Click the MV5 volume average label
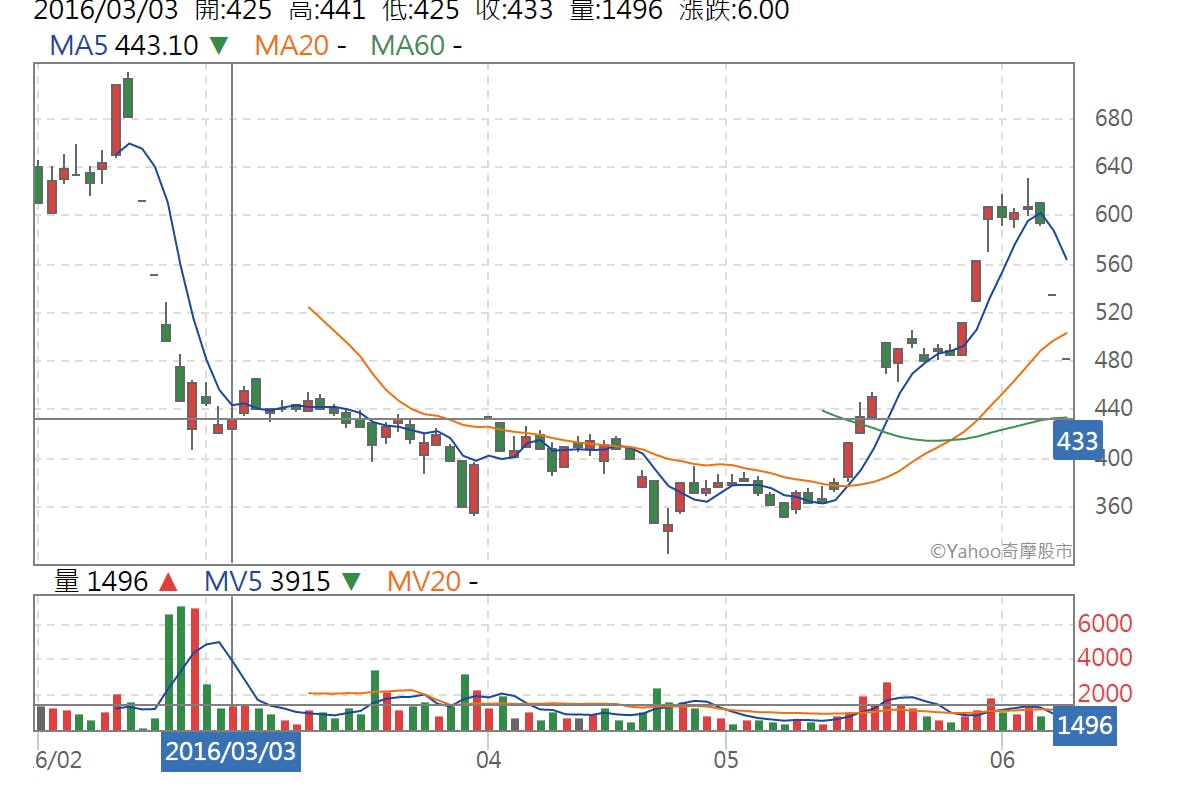The image size is (1182, 808). [x=233, y=582]
